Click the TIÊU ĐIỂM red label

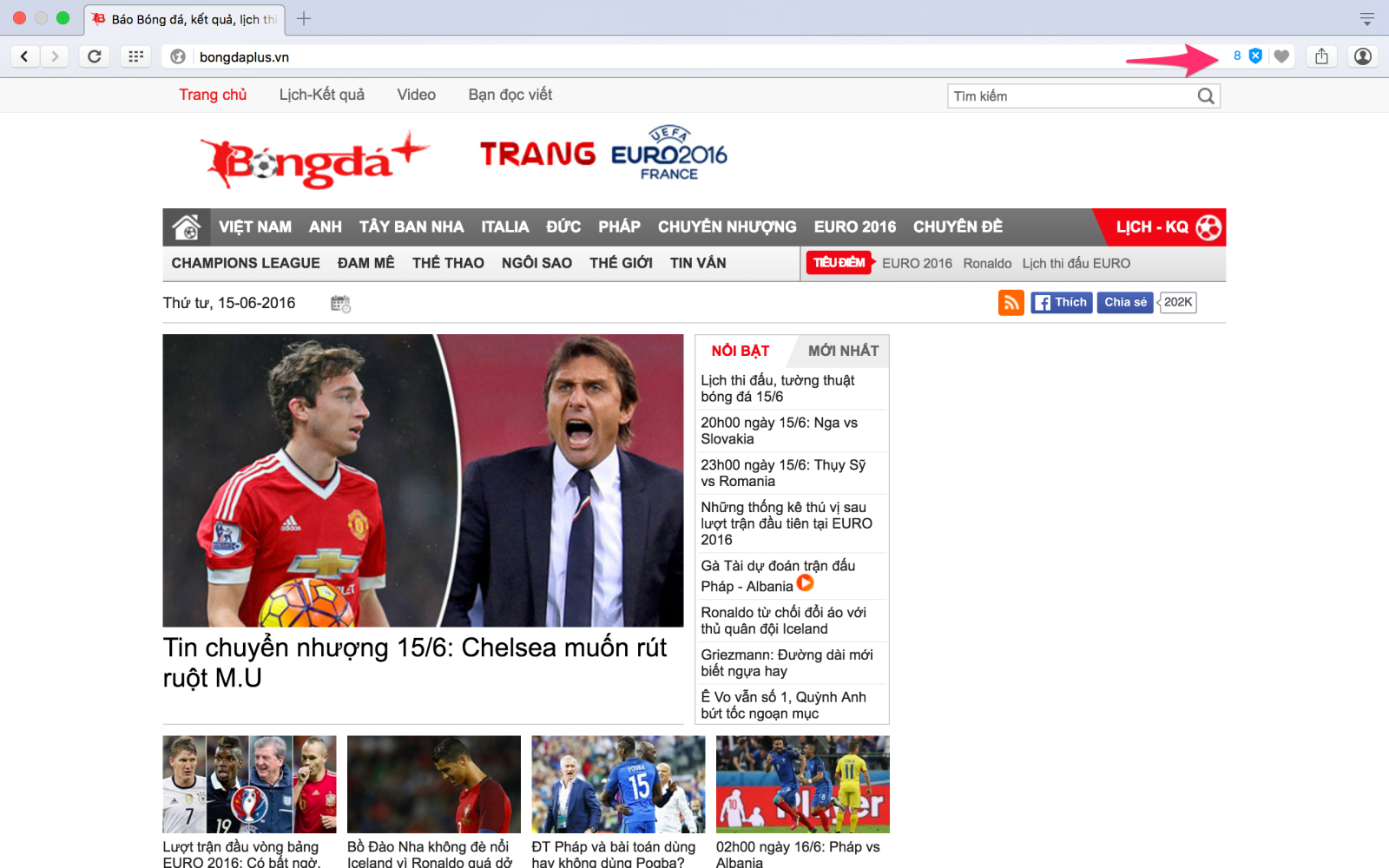coord(839,262)
